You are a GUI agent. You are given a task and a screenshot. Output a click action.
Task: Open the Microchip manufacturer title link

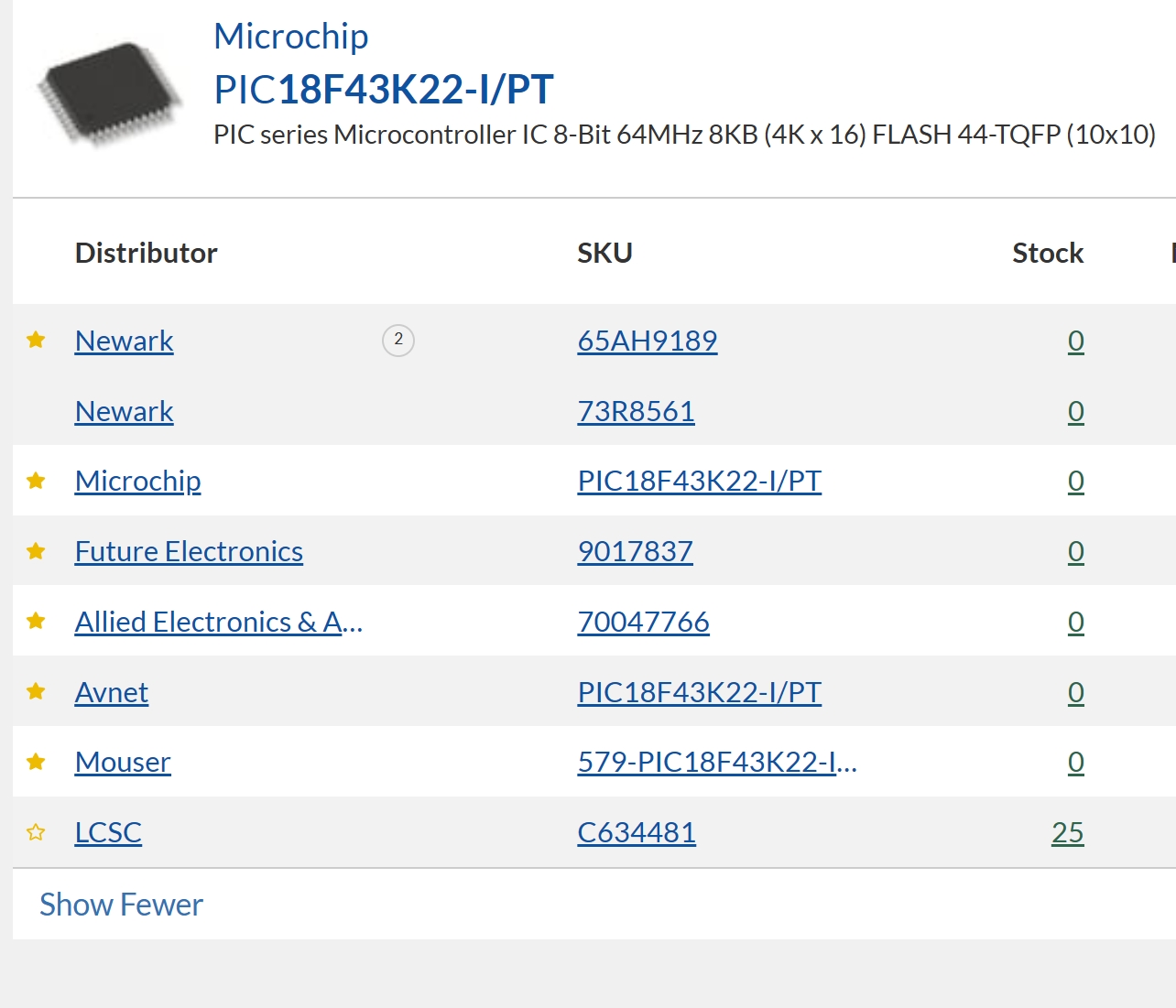[291, 37]
